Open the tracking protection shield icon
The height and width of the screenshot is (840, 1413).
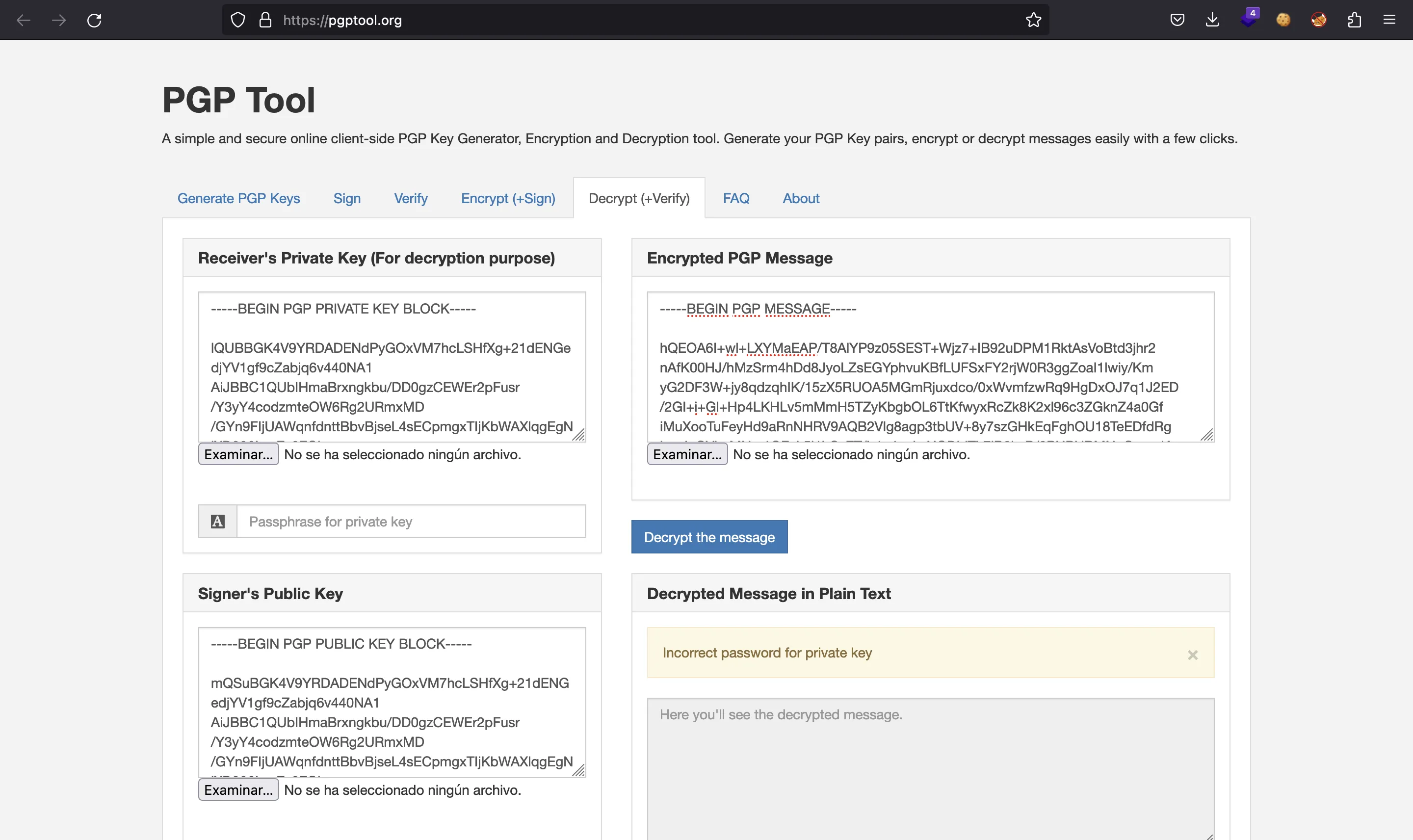[x=237, y=21]
